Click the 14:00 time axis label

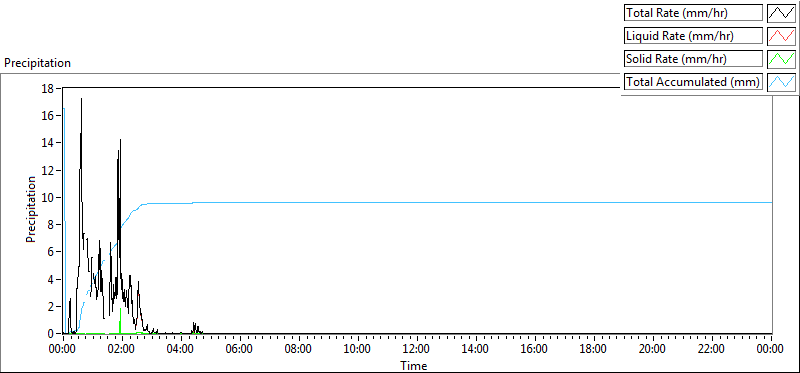point(475,349)
